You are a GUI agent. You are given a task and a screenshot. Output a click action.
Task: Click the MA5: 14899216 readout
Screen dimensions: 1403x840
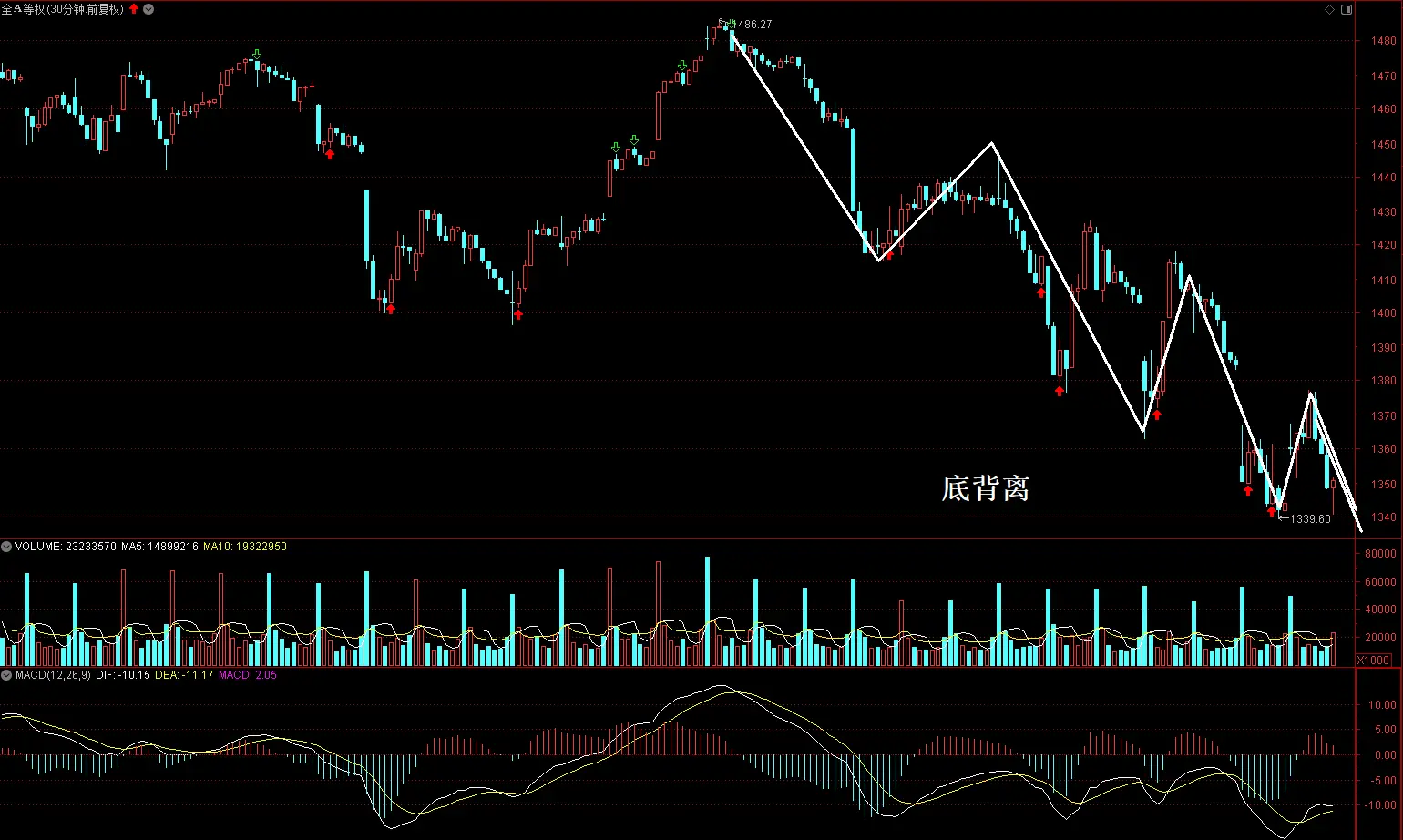click(x=159, y=547)
